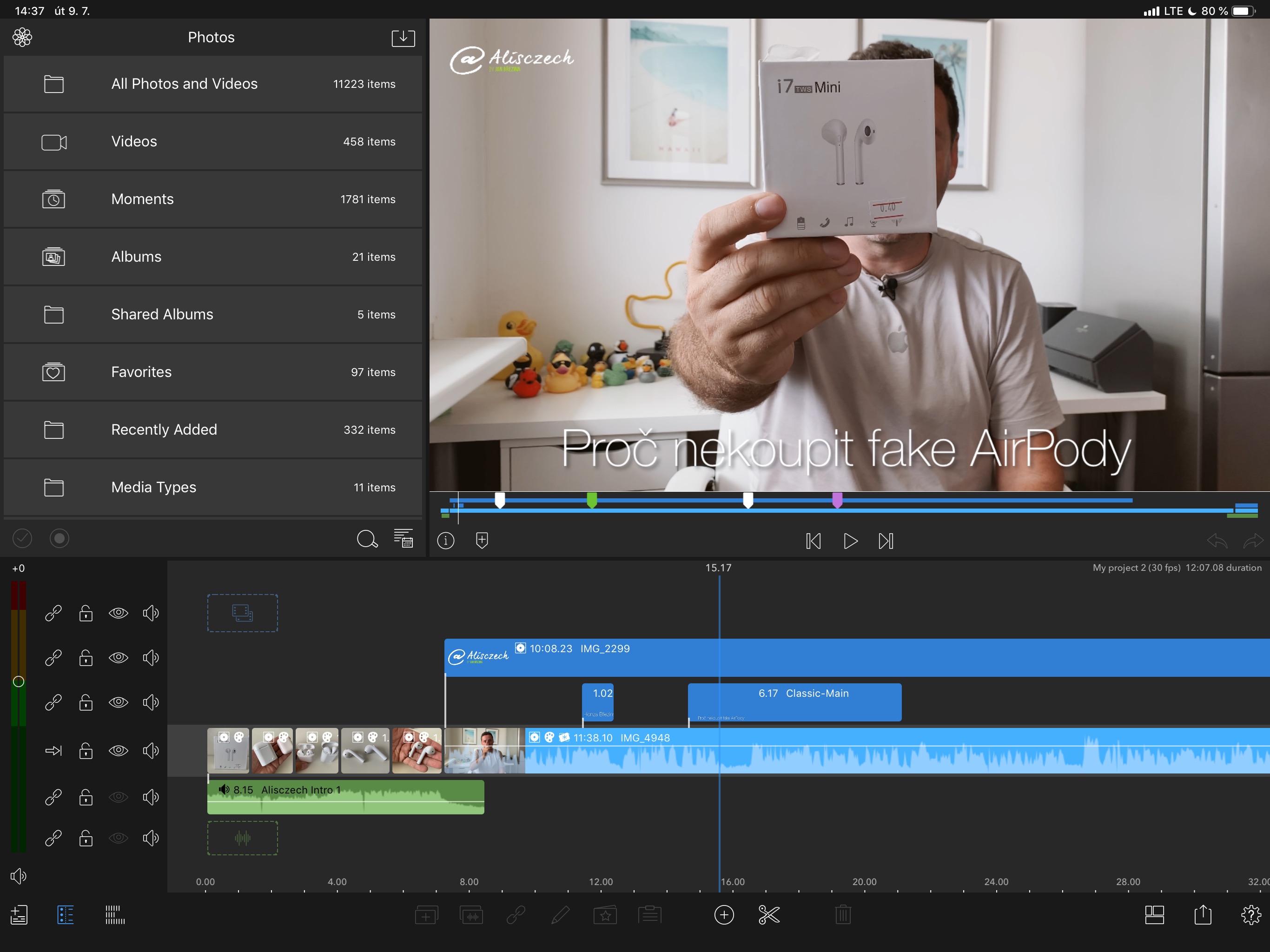Delete clip with the trash icon
Screen dimensions: 1270x952
pyautogui.click(x=843, y=915)
